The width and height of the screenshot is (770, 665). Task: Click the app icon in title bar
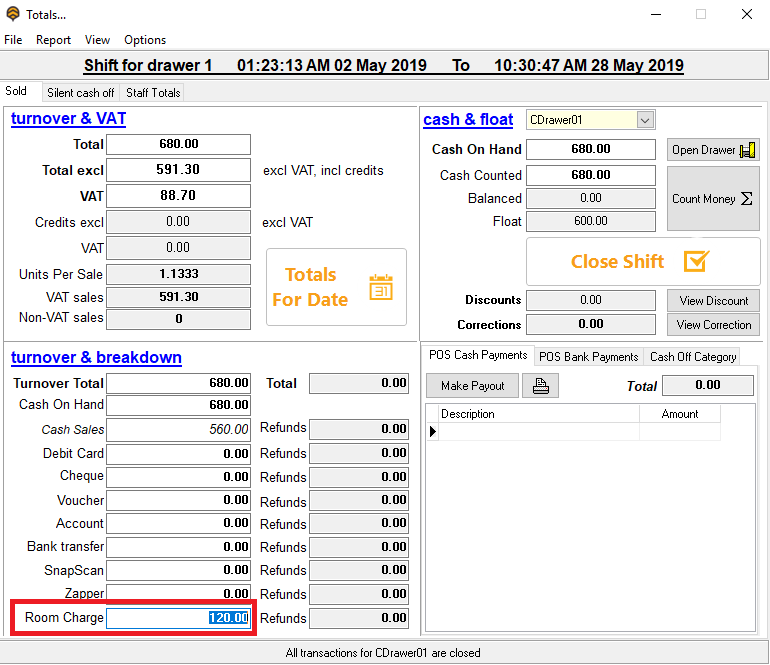pyautogui.click(x=12, y=14)
